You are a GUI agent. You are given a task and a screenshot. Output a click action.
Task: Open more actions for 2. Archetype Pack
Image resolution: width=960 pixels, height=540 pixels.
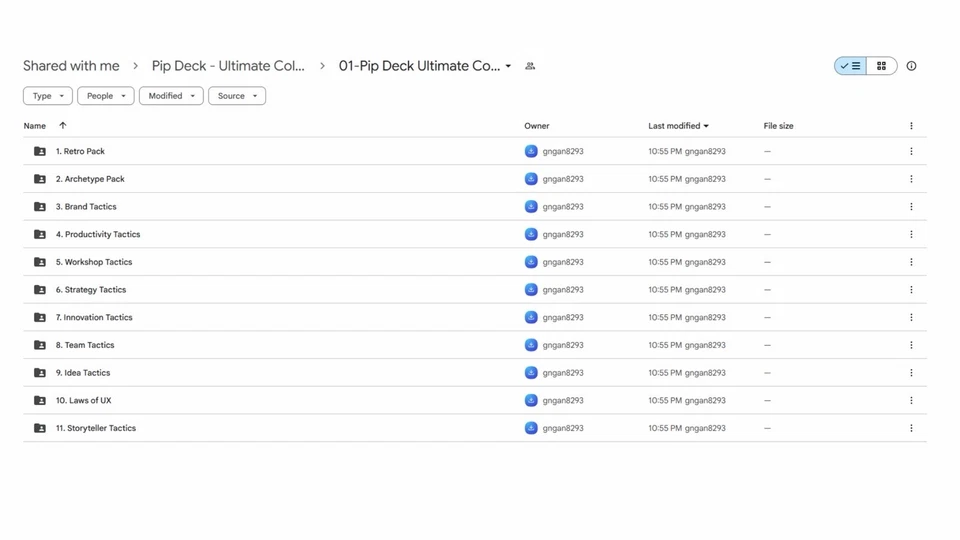pyautogui.click(x=911, y=179)
